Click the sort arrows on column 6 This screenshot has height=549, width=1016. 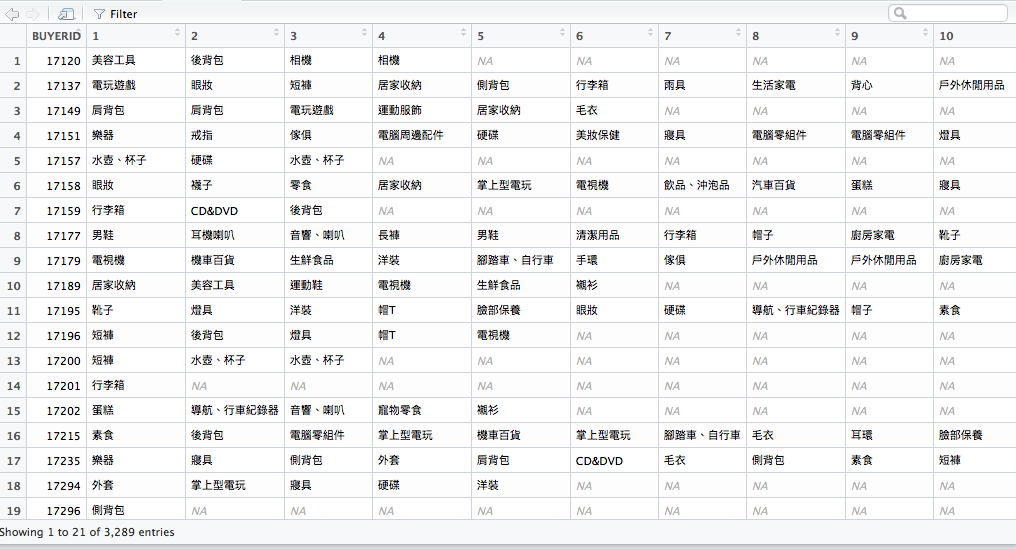(651, 32)
